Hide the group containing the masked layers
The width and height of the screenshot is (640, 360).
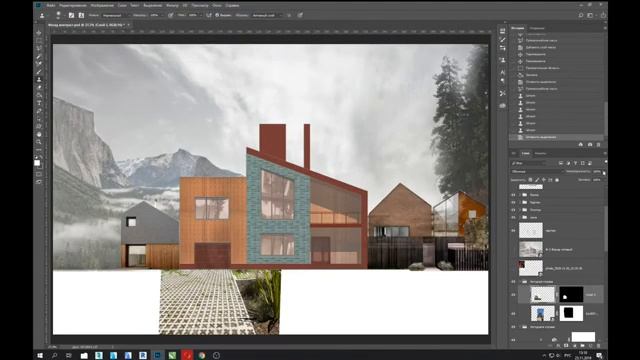click(513, 282)
